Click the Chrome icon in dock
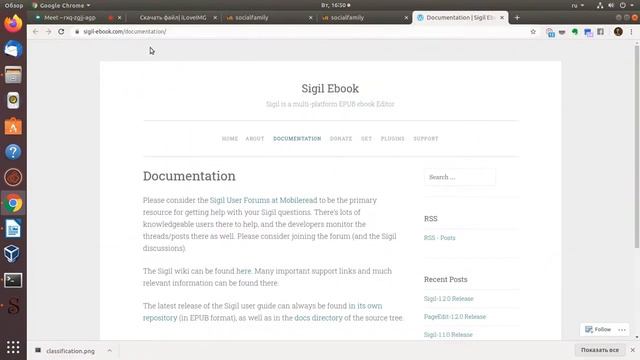Viewport: 640px width, 360px height. click(x=13, y=203)
